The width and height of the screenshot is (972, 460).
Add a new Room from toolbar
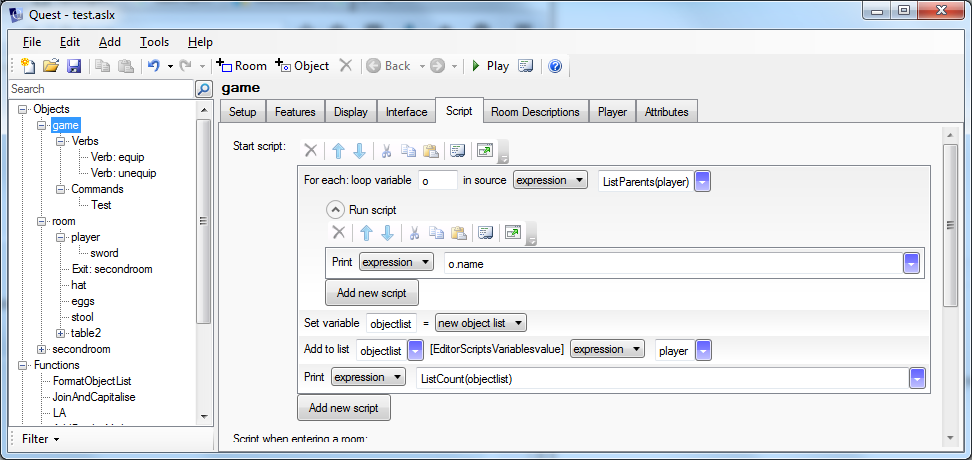click(x=242, y=66)
